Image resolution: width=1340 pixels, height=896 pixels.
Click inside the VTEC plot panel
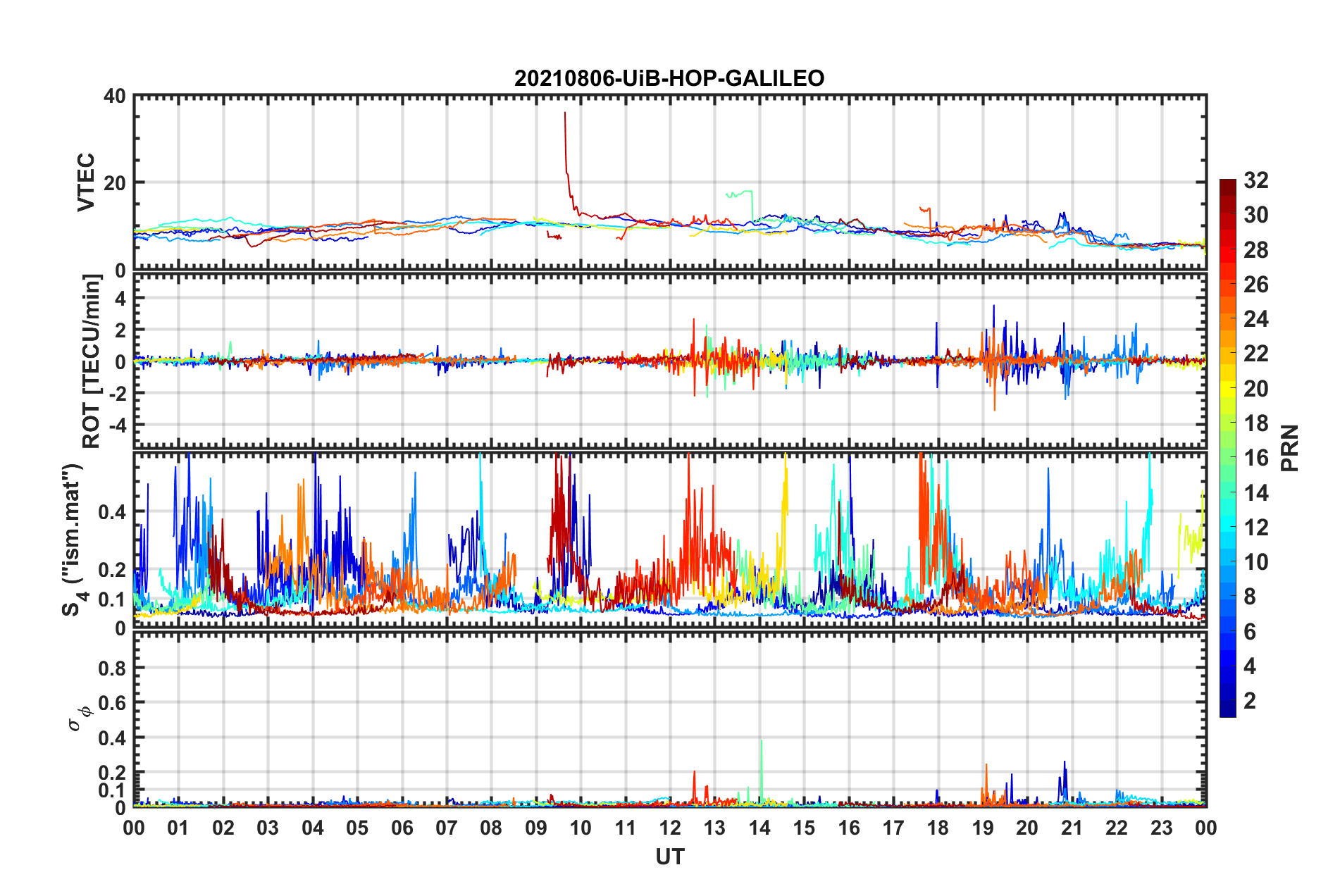(x=670, y=182)
